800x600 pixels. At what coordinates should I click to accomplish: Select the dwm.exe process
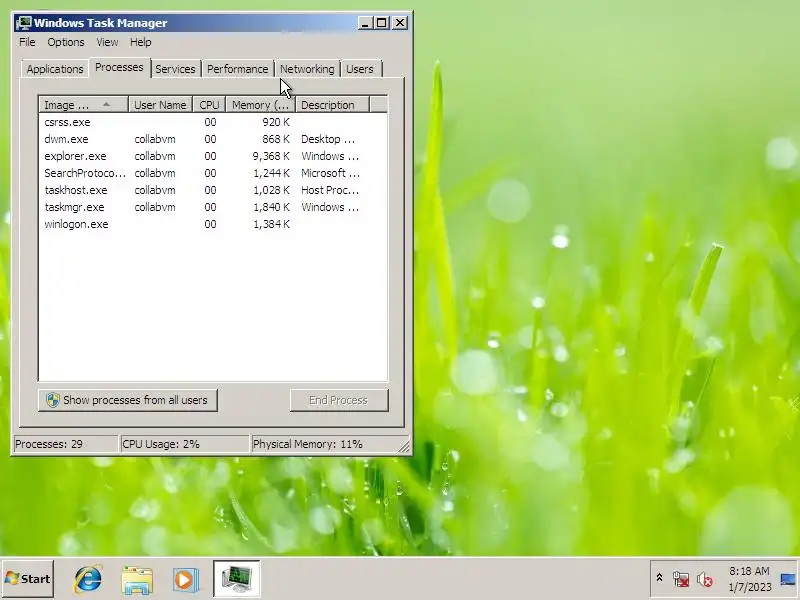point(213,139)
